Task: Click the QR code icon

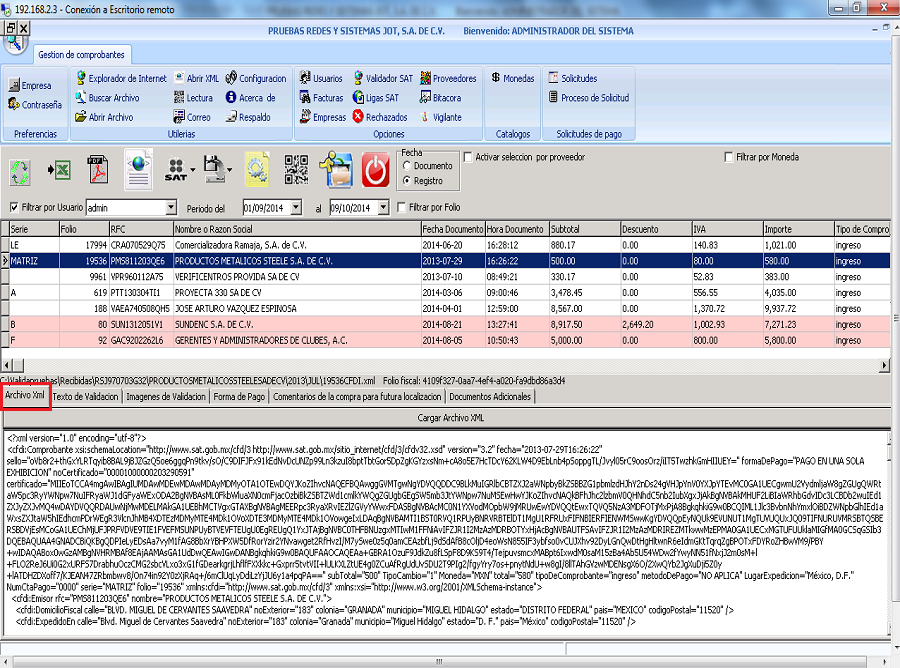Action: [297, 169]
